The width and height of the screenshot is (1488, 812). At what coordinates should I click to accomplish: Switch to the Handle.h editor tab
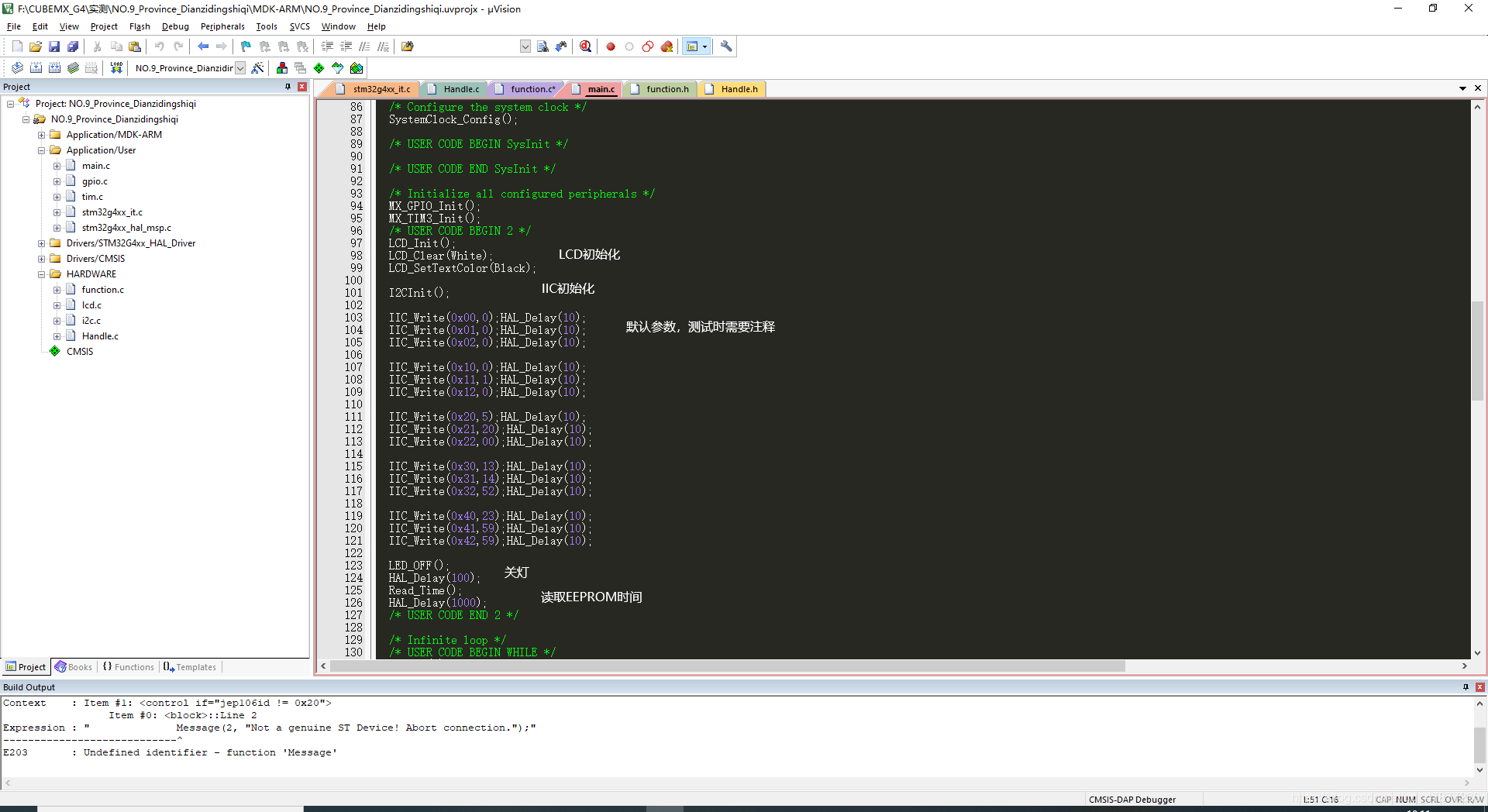point(734,89)
